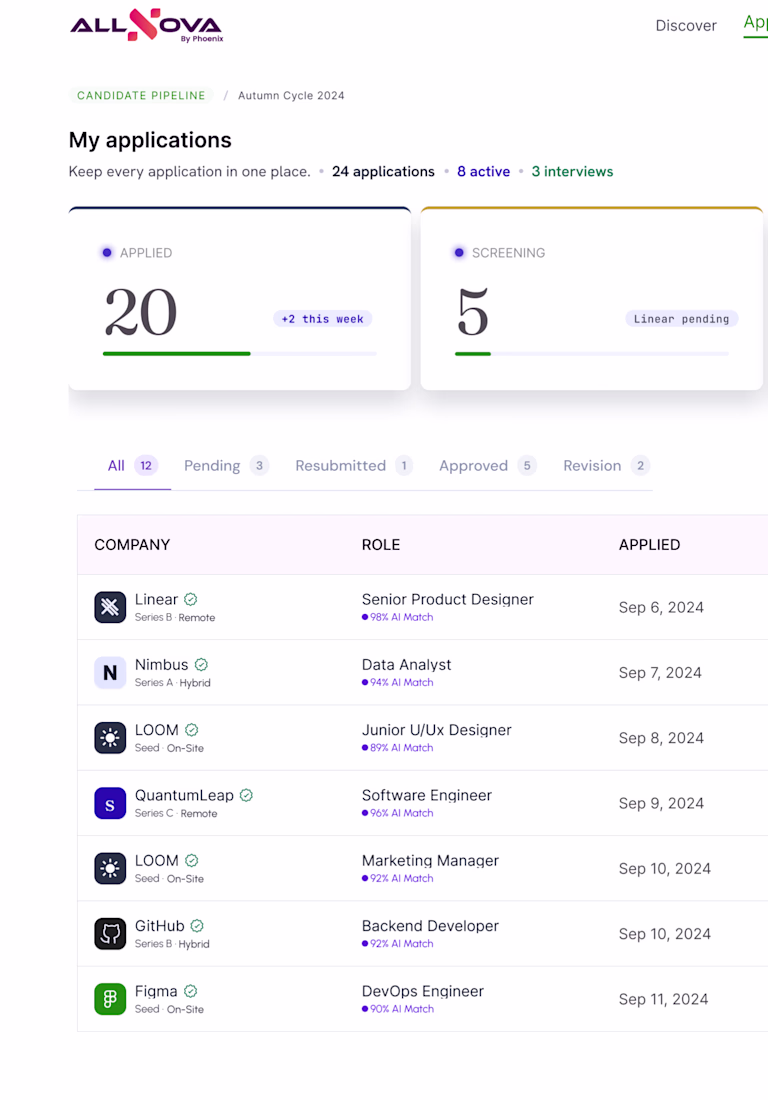Image resolution: width=768 pixels, height=1100 pixels.
Task: Click the Data Analyst role
Action: (406, 664)
